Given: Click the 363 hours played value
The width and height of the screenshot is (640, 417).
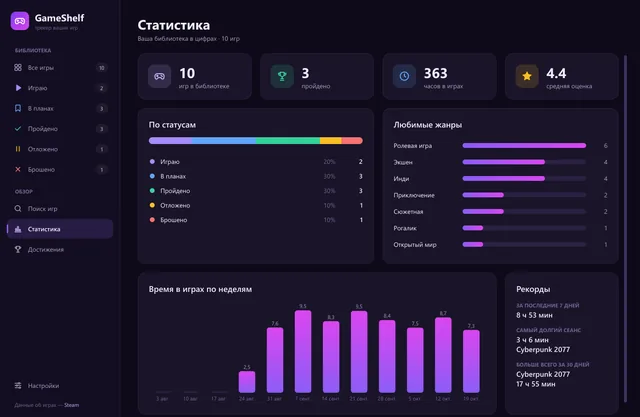Looking at the screenshot, I should tap(436, 73).
